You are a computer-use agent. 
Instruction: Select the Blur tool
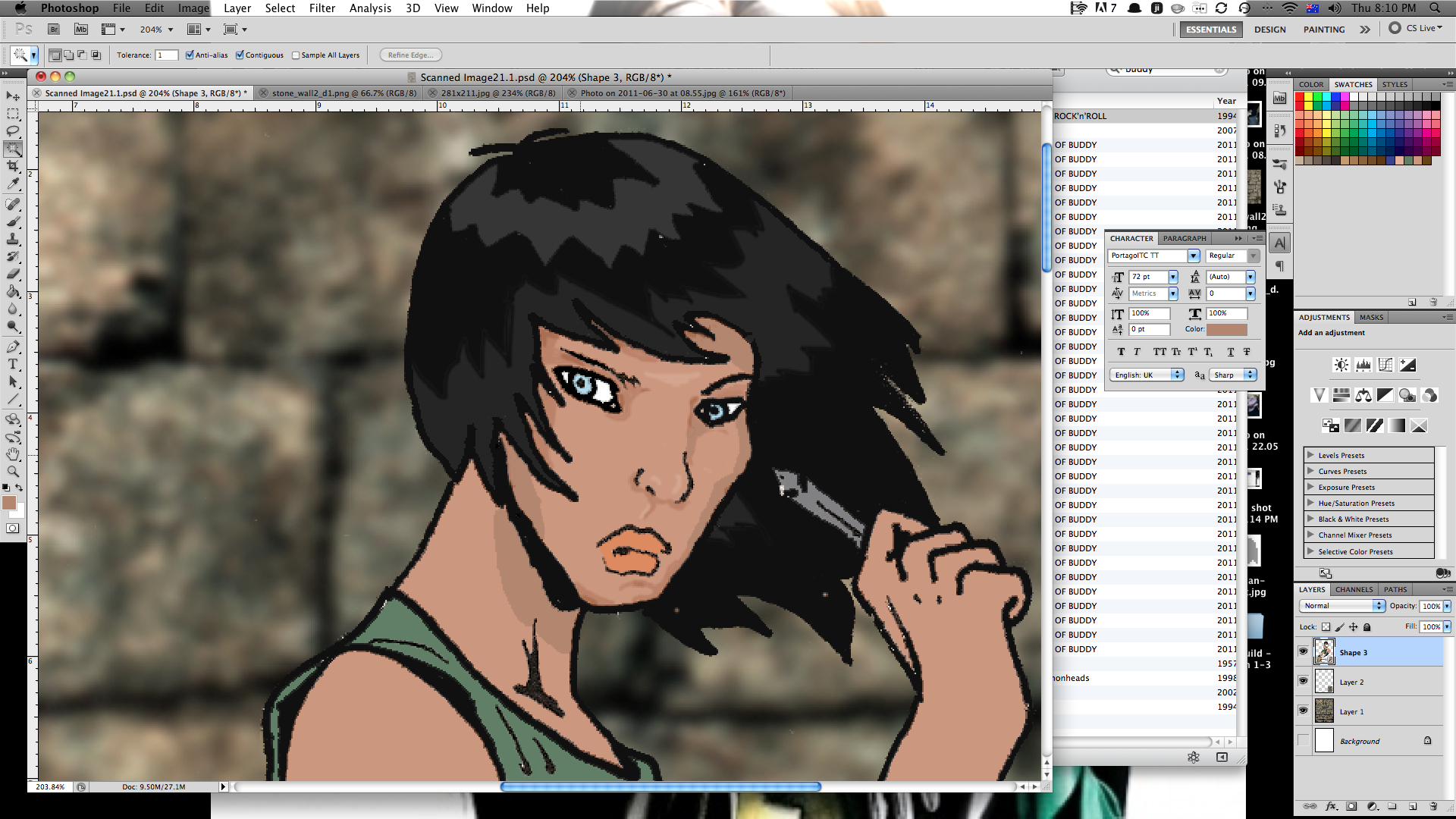13,309
